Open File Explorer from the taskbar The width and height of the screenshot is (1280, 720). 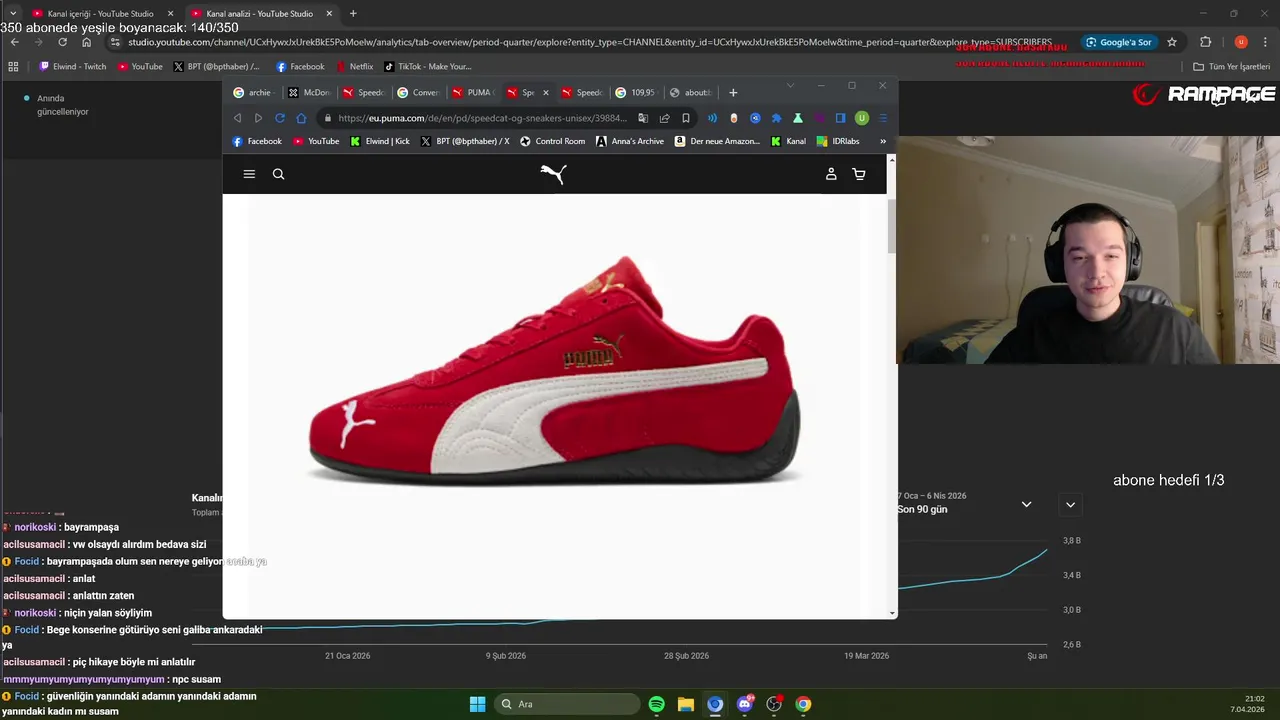click(x=686, y=704)
